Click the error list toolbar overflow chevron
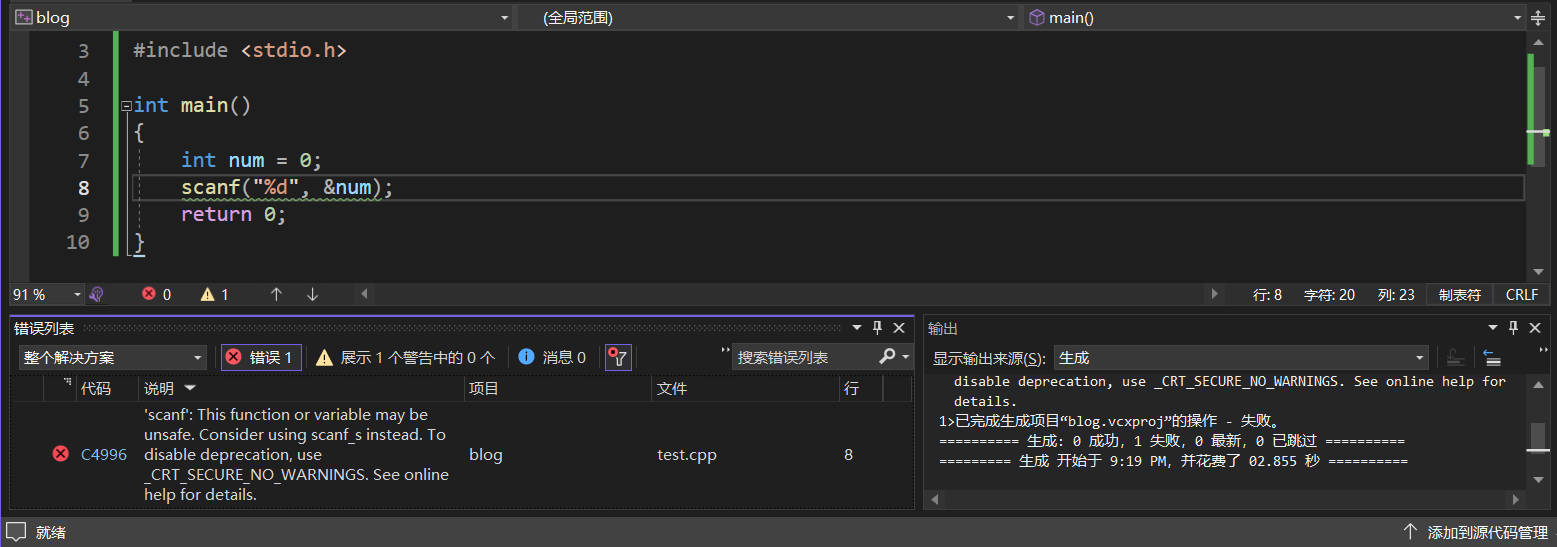The height and width of the screenshot is (547, 1557). pos(725,351)
